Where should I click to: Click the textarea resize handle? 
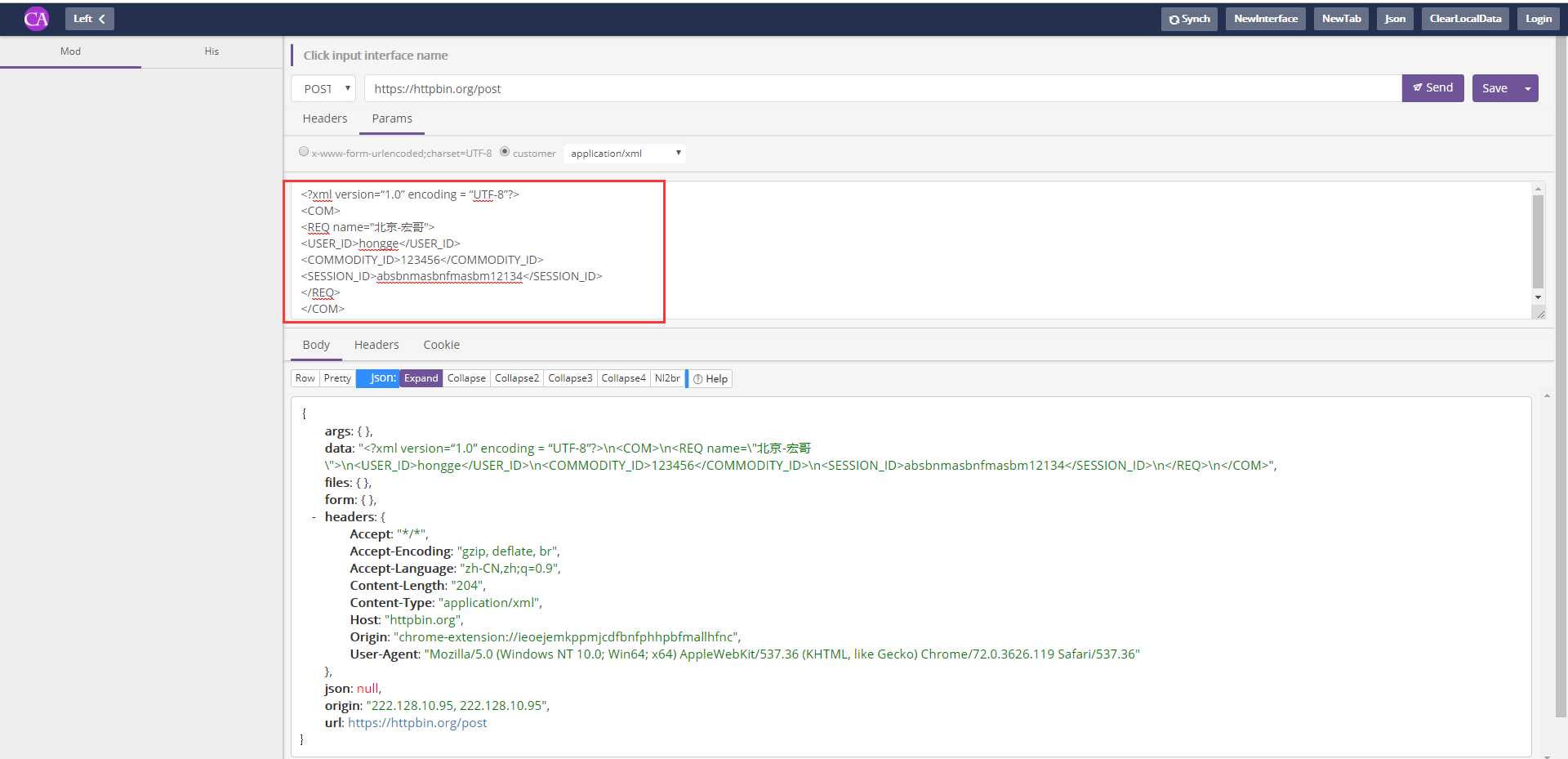[1540, 314]
